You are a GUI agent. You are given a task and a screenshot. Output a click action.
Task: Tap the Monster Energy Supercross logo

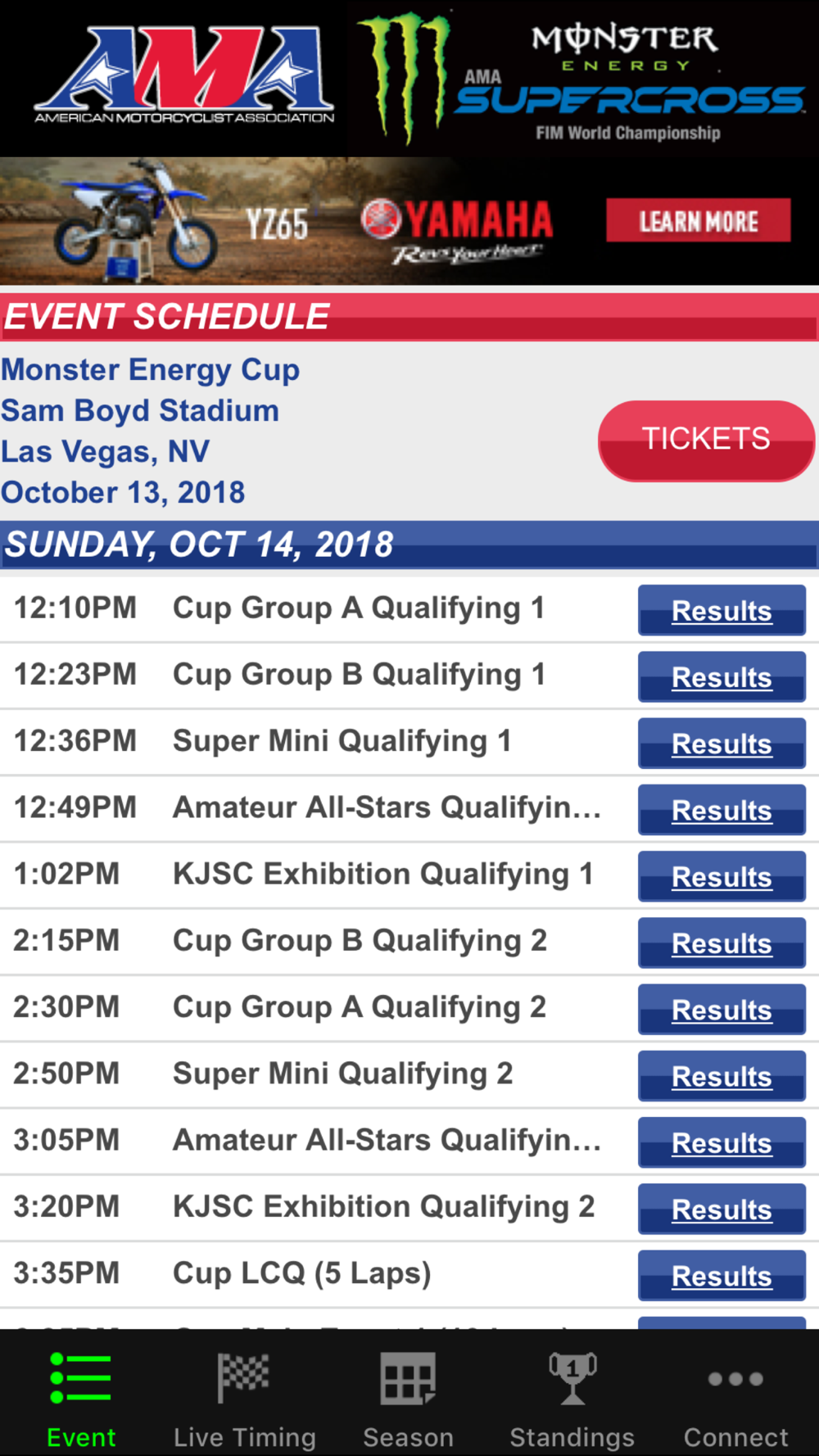(581, 79)
